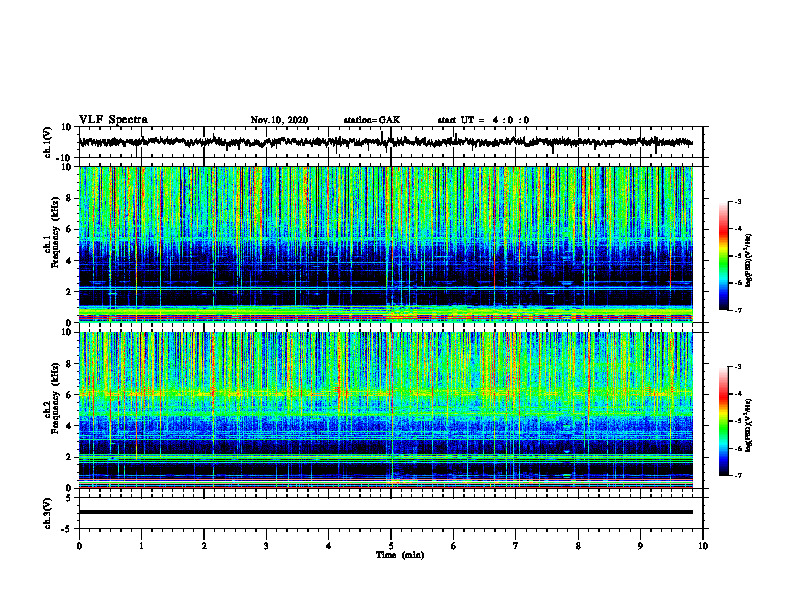Click the ch.2 color bar legend label

click(x=749, y=425)
